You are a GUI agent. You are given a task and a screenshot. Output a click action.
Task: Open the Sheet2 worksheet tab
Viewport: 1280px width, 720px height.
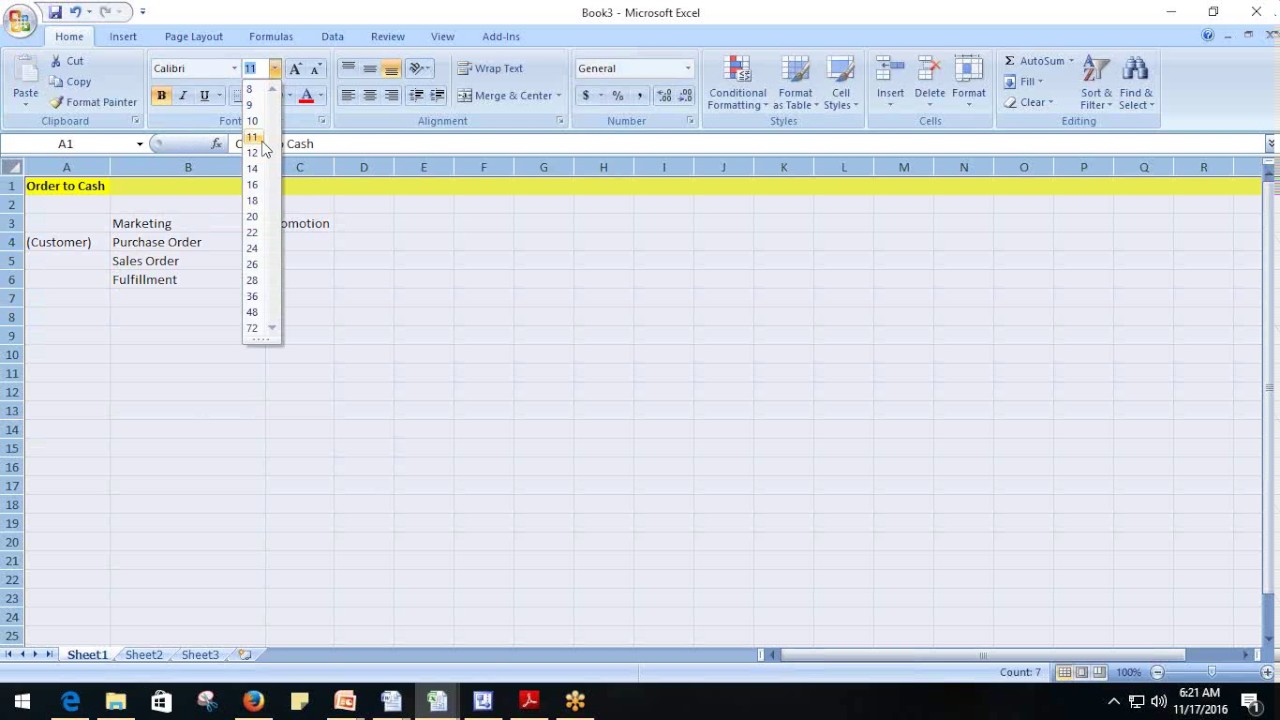(144, 655)
